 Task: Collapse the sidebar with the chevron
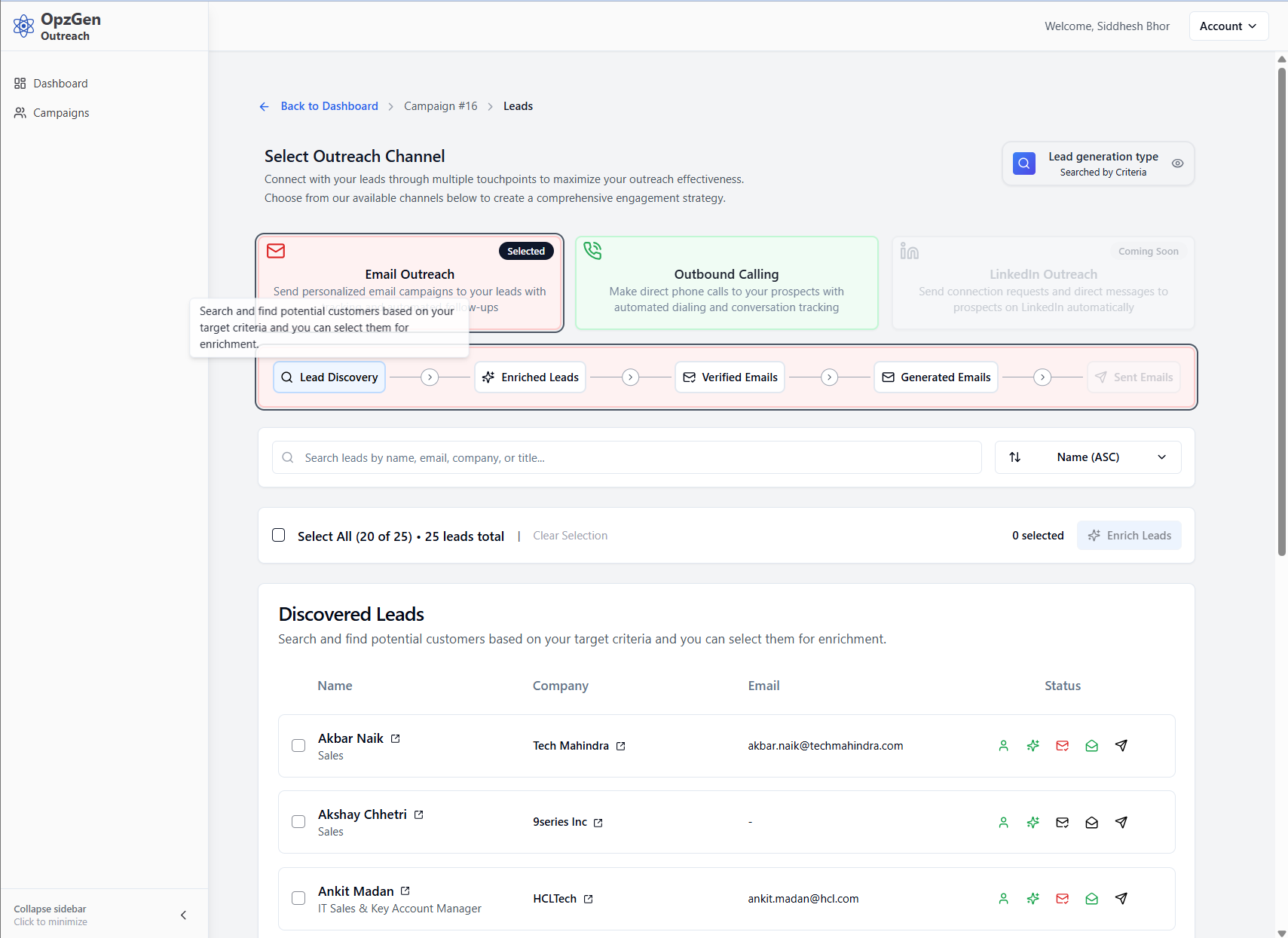pyautogui.click(x=183, y=915)
